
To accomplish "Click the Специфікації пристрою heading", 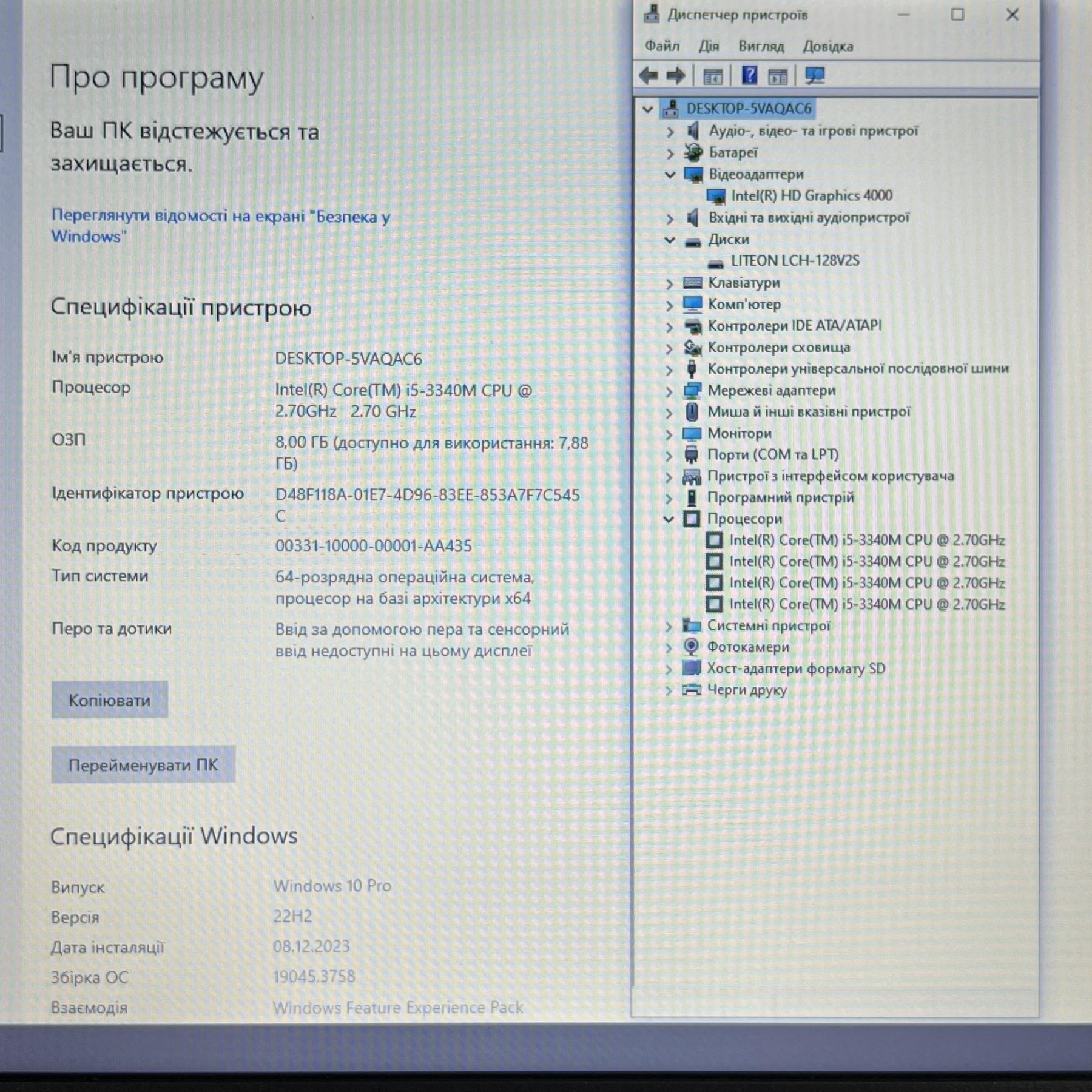I will click(x=181, y=308).
